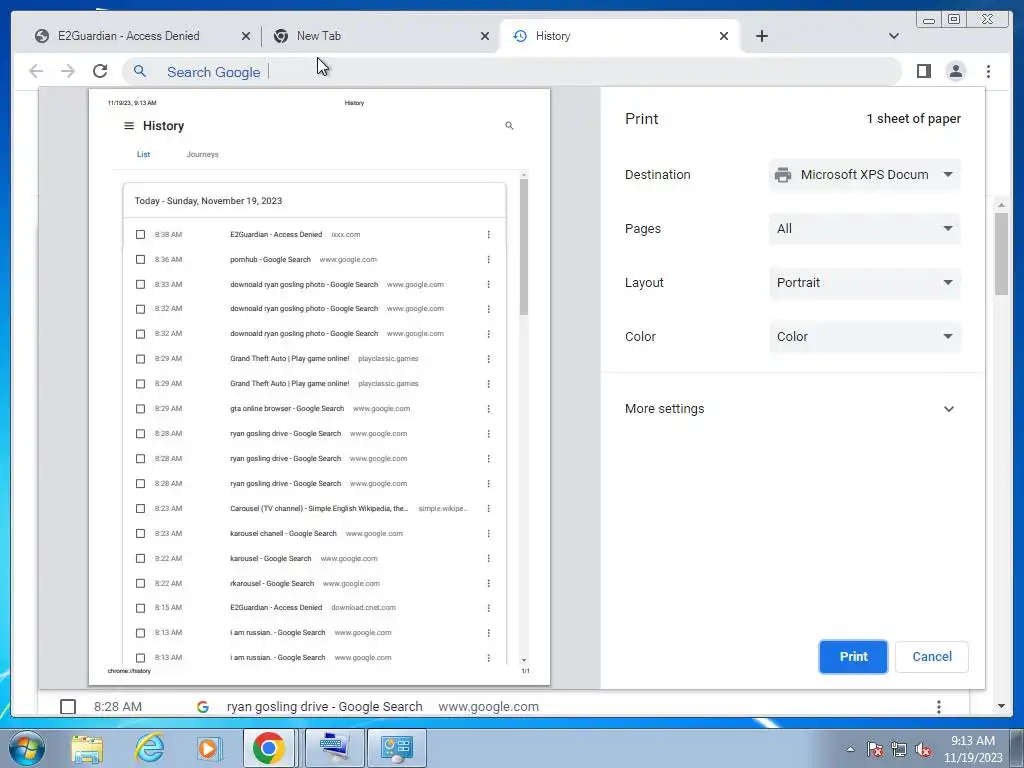The width and height of the screenshot is (1024, 768).
Task: Tick the checkbox for 8:15 AM download.cnet.com entry
Action: [140, 608]
